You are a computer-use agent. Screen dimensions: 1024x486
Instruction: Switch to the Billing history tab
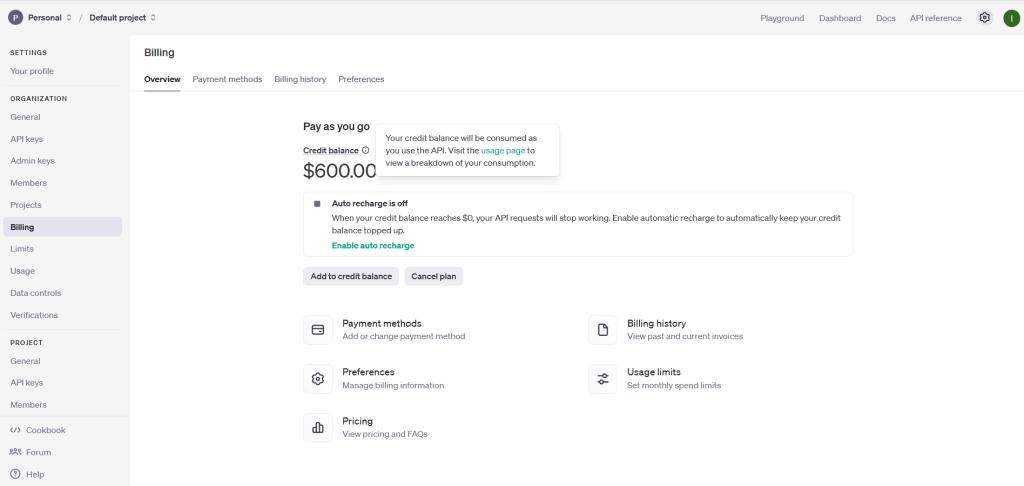pos(300,79)
